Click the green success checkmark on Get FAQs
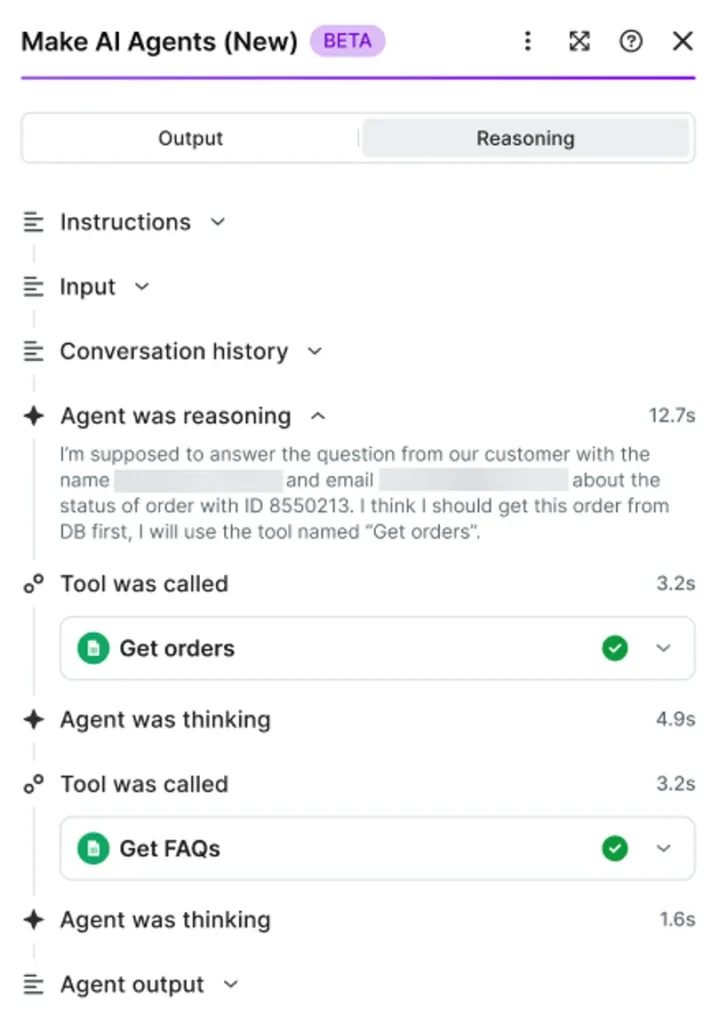 pos(615,848)
